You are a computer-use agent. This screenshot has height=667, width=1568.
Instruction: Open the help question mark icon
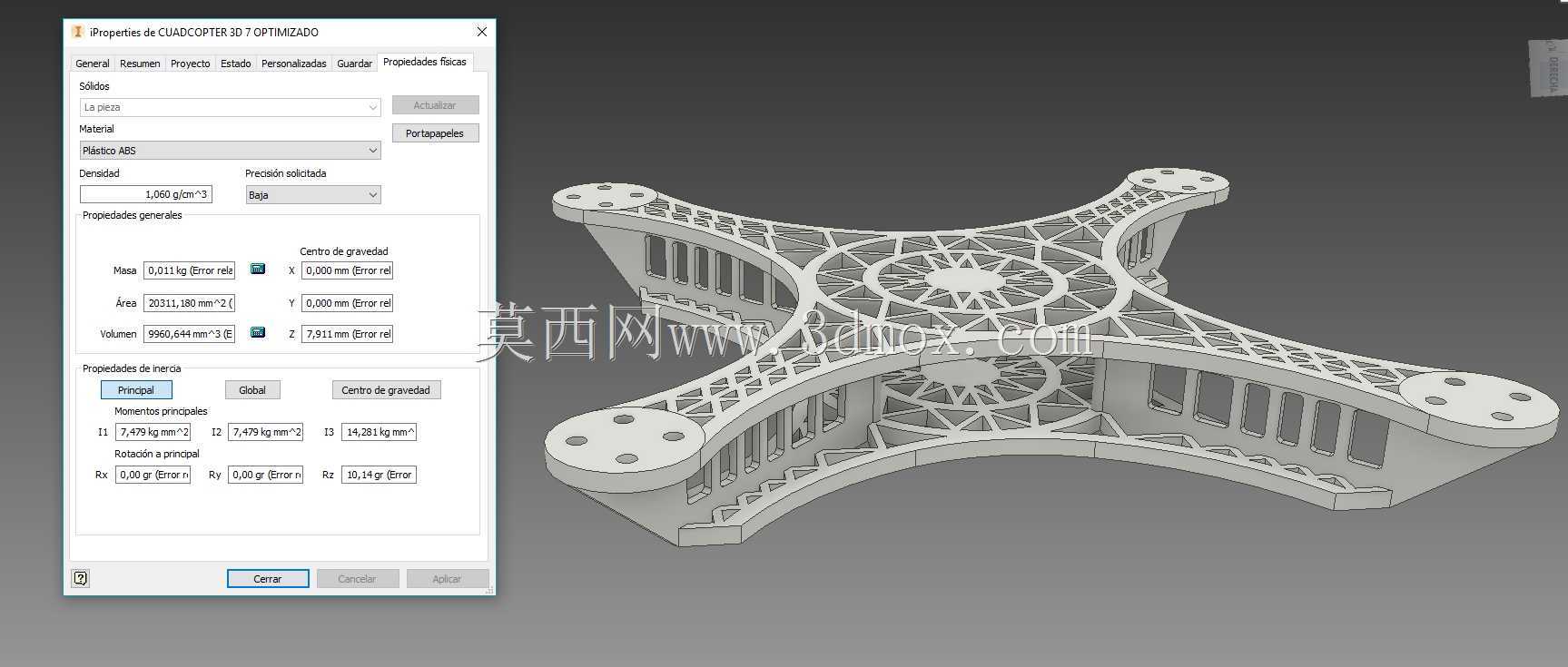[x=81, y=578]
